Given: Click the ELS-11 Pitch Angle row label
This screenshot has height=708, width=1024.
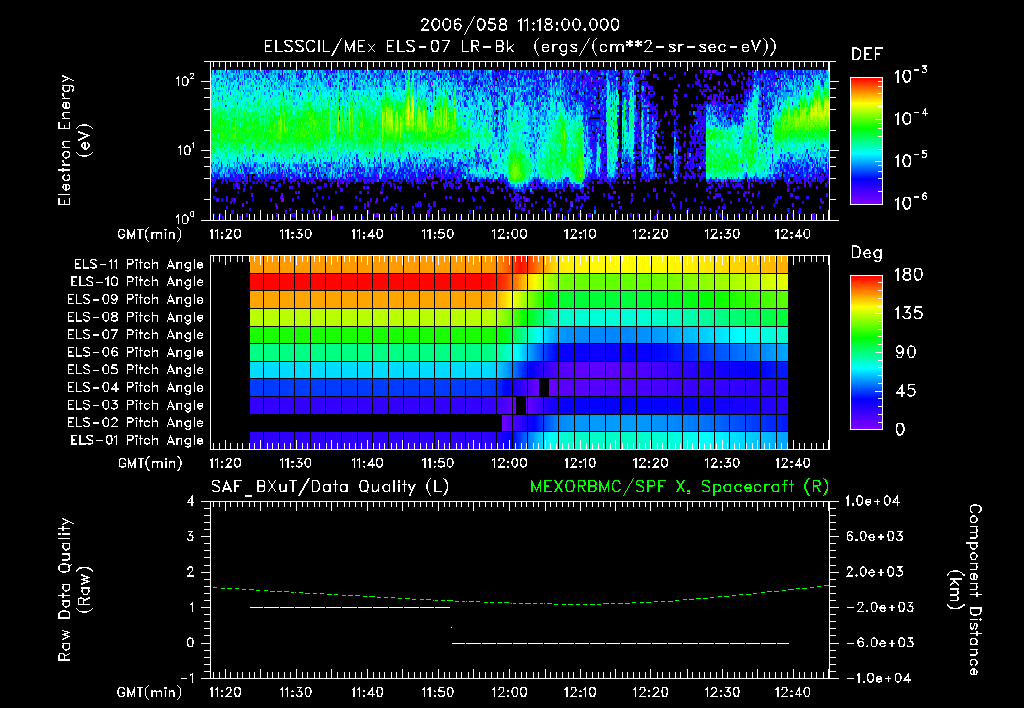Looking at the screenshot, I should pyautogui.click(x=138, y=265).
